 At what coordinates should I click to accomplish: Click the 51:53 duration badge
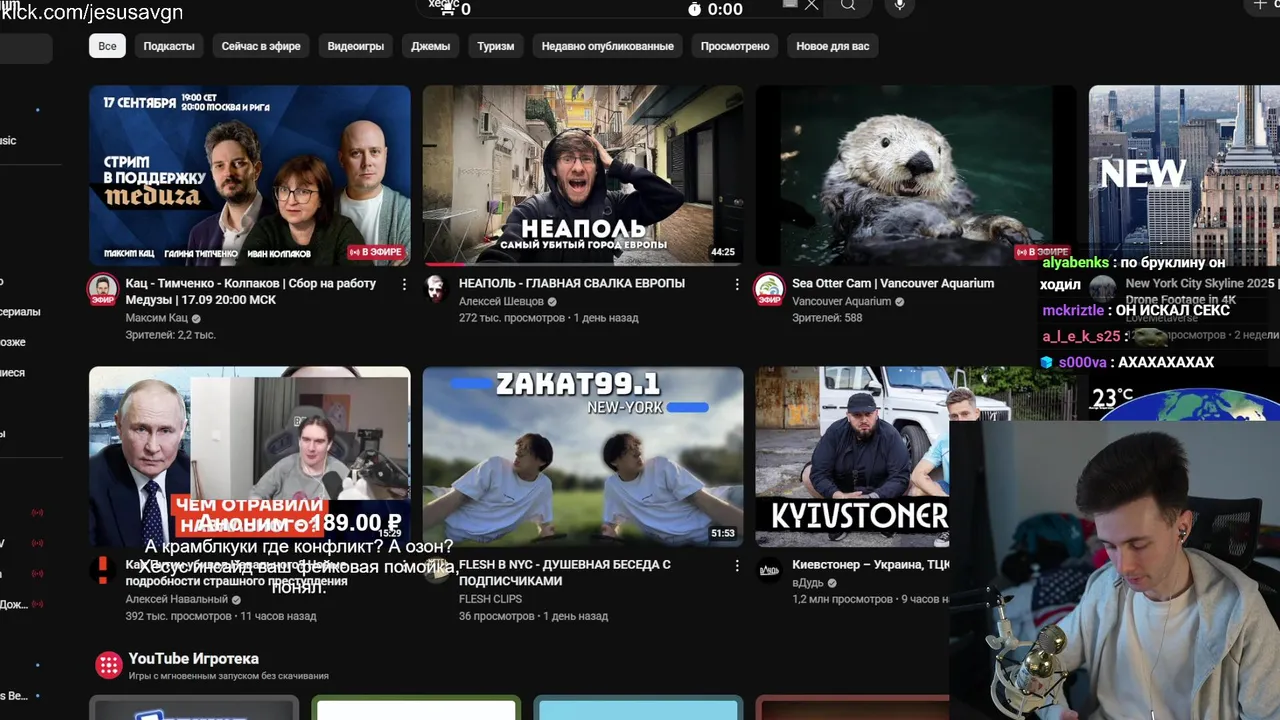tap(722, 533)
